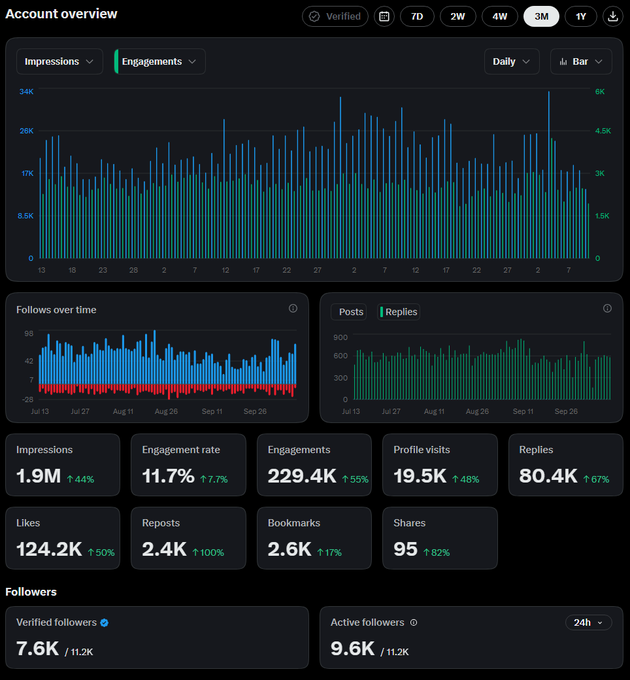Click the Verified followers 7.6K value

pyautogui.click(x=37, y=649)
